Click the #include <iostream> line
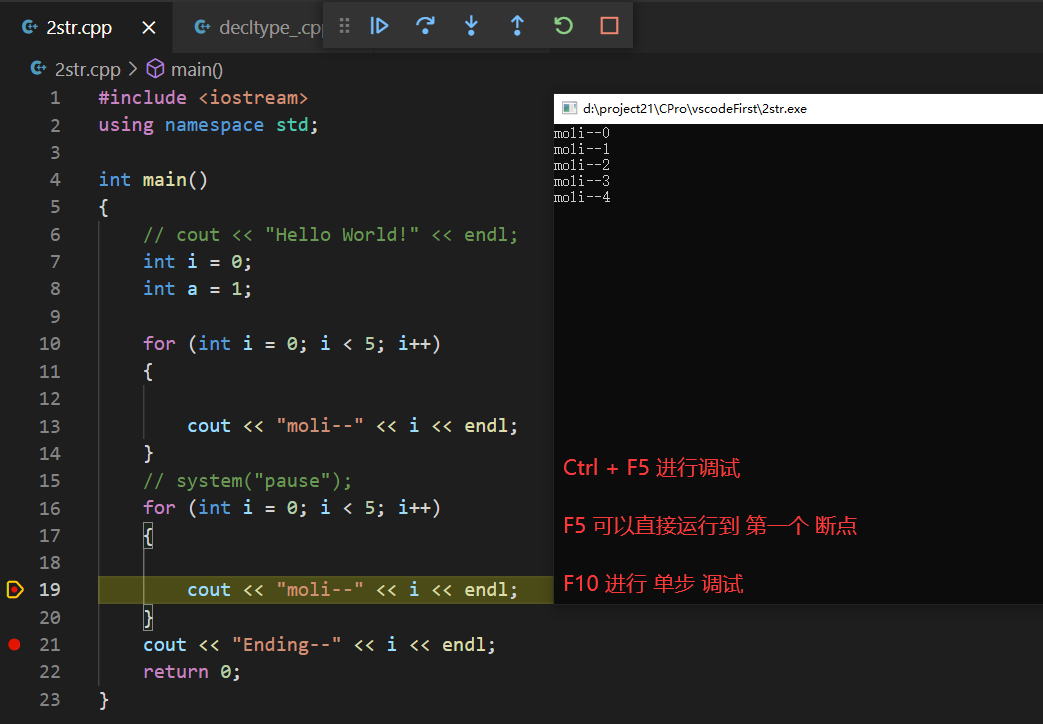Image resolution: width=1043 pixels, height=724 pixels. 204,98
